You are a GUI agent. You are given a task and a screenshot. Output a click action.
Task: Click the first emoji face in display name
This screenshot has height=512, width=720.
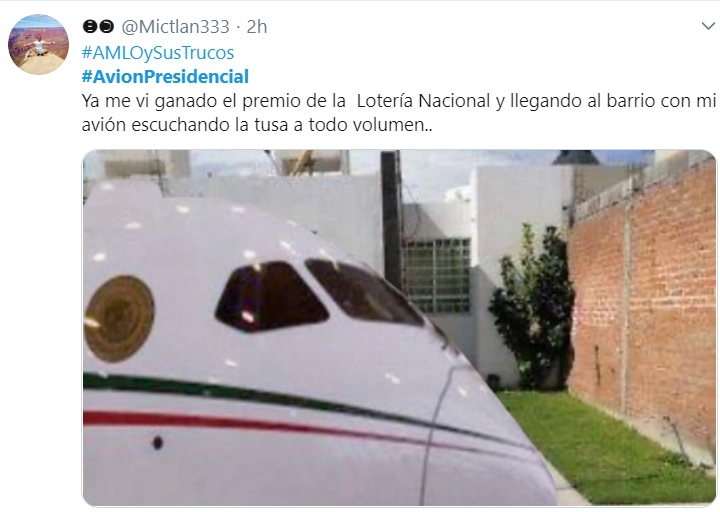pos(90,27)
